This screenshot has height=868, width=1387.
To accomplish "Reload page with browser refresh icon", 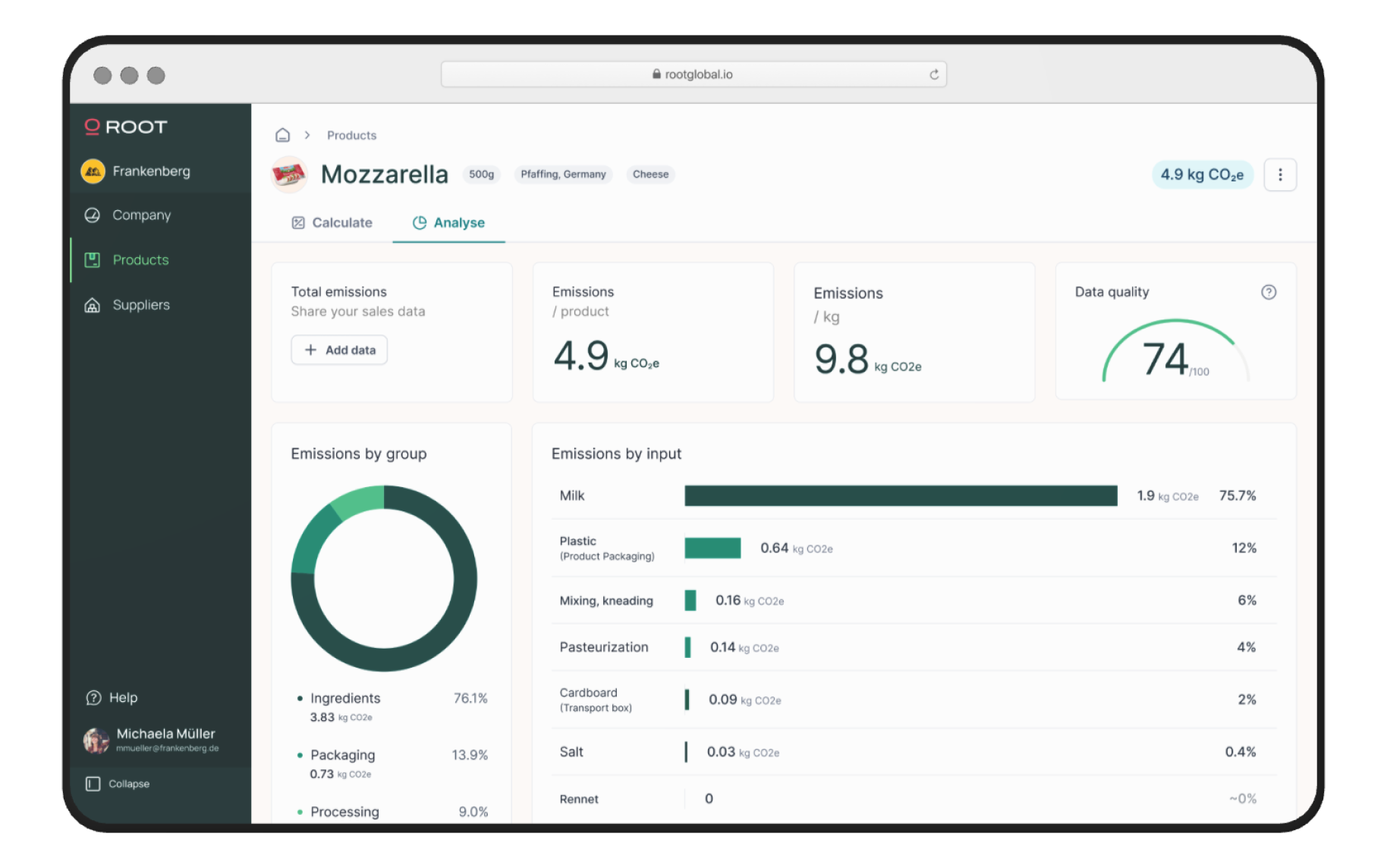I will pos(934,74).
